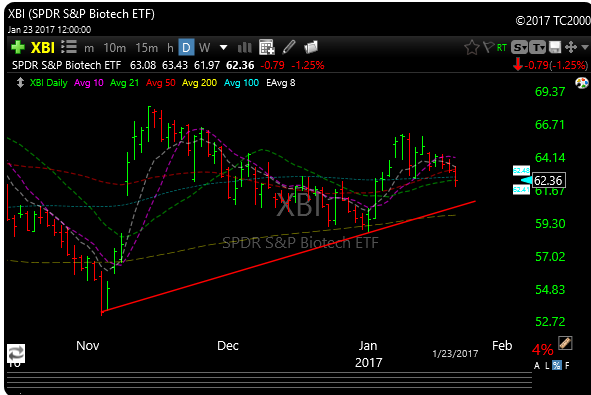Click the Avg 21 indicator label
Screen dimensions: 591x395
(x=124, y=83)
